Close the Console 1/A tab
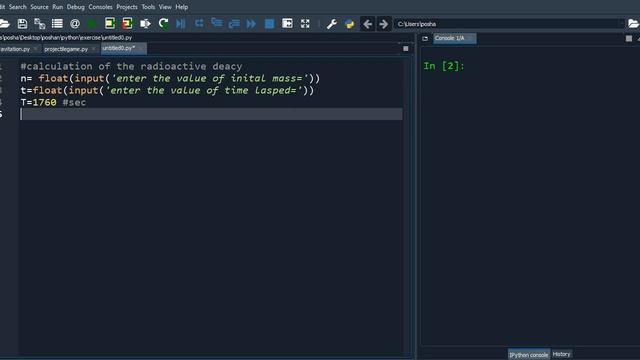Image resolution: width=640 pixels, height=360 pixels. [470, 38]
